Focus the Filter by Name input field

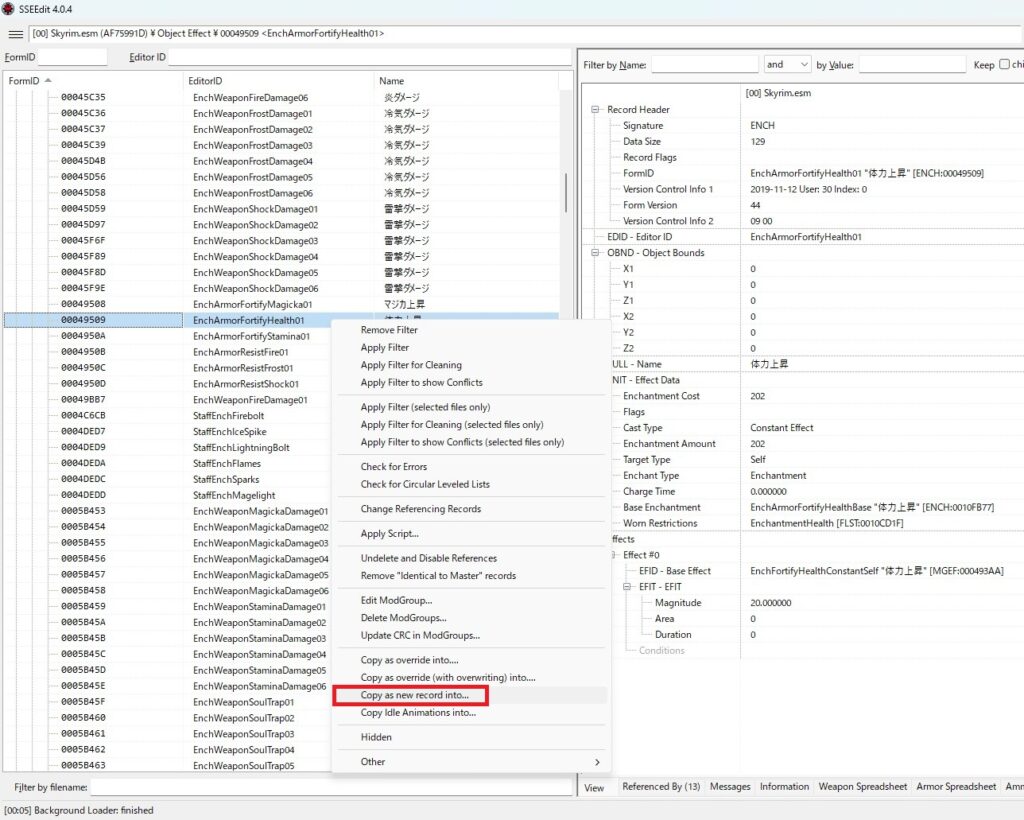[x=704, y=65]
